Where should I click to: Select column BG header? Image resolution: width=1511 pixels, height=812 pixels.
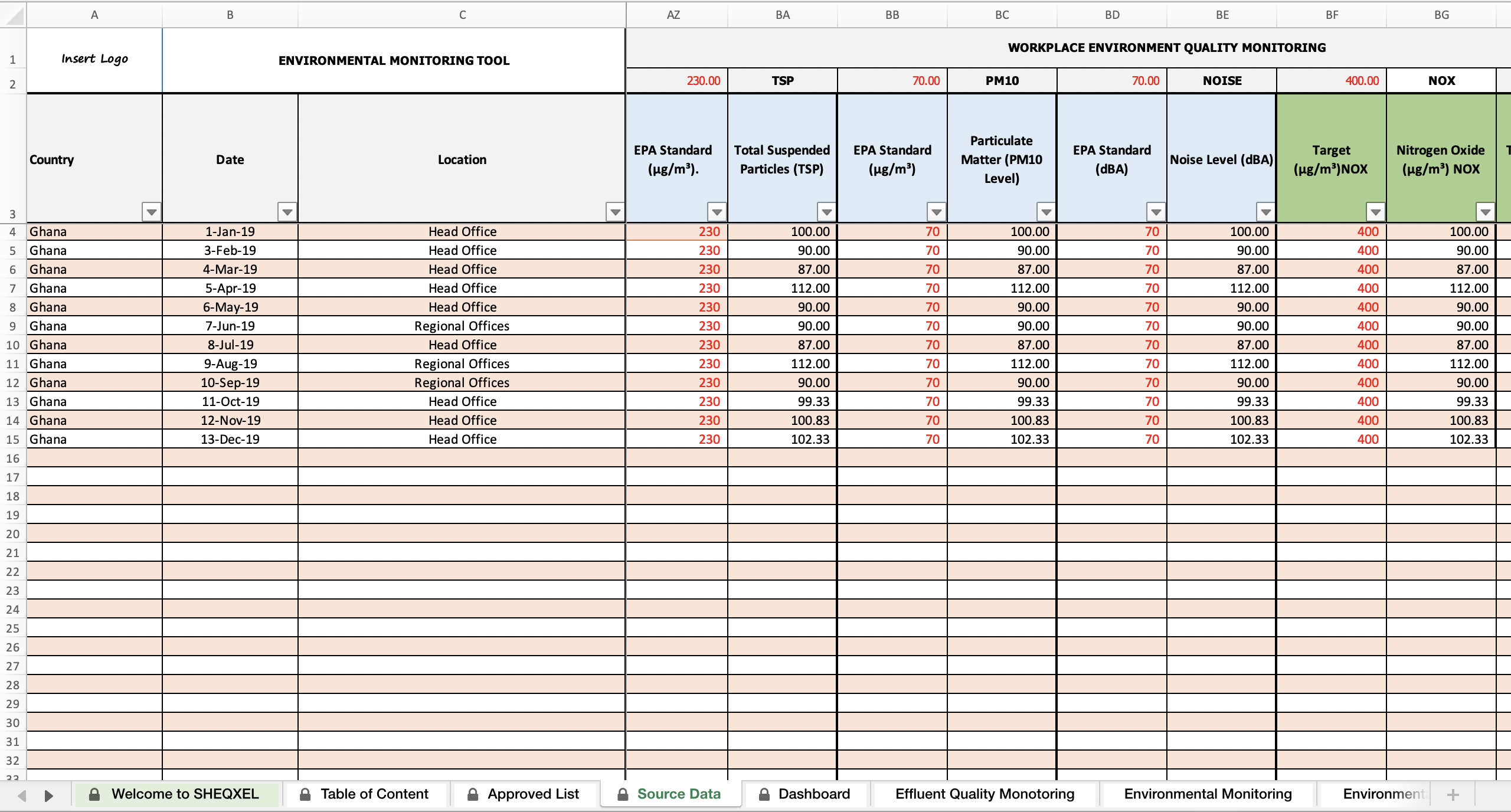point(1441,15)
